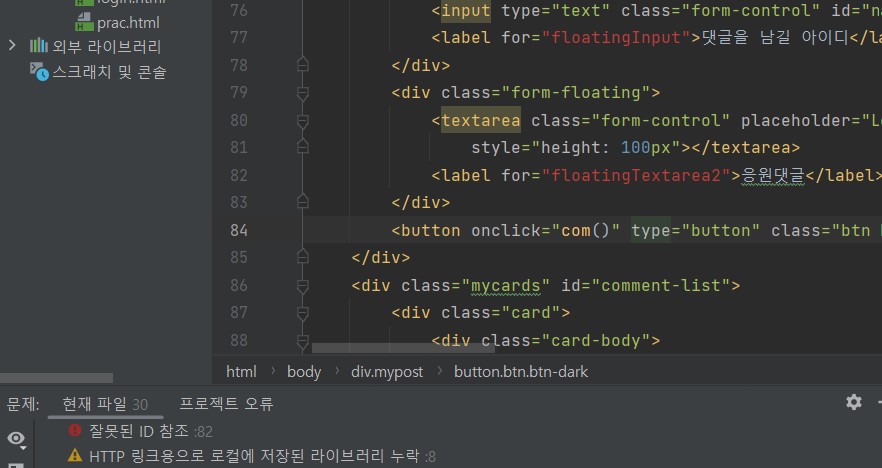The width and height of the screenshot is (882, 468).
Task: Toggle the eye view options icon
Action: coord(16,439)
